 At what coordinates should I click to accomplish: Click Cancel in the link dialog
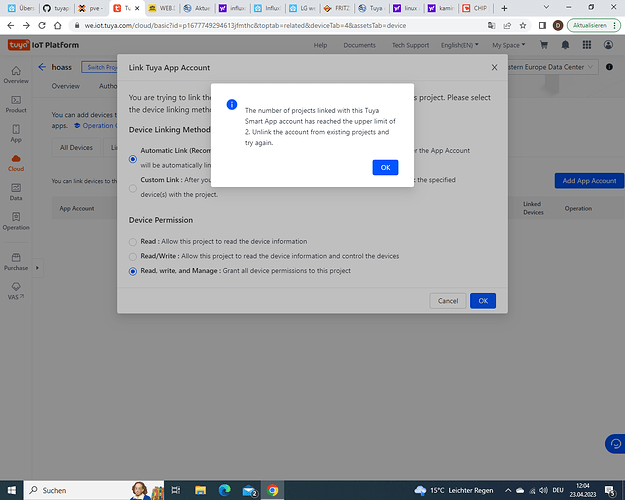tap(448, 301)
